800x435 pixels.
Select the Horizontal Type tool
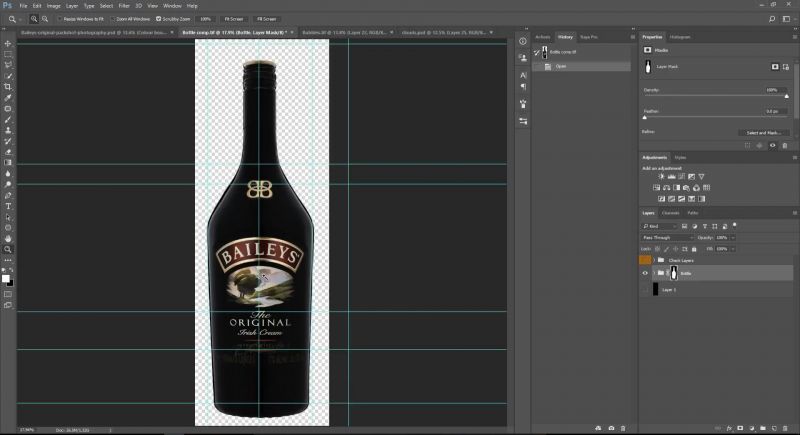8,206
